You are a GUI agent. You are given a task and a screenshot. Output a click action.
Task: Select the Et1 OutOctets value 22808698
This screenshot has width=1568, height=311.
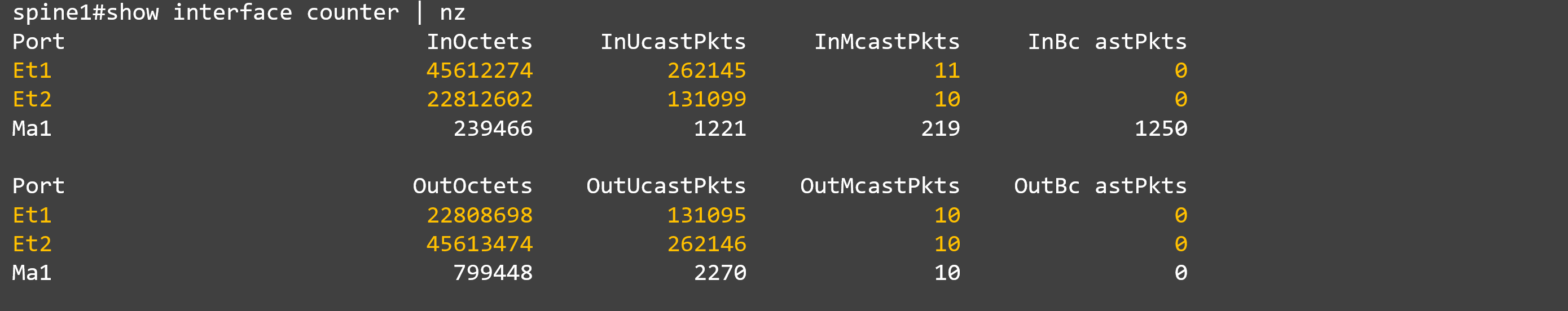point(479,216)
